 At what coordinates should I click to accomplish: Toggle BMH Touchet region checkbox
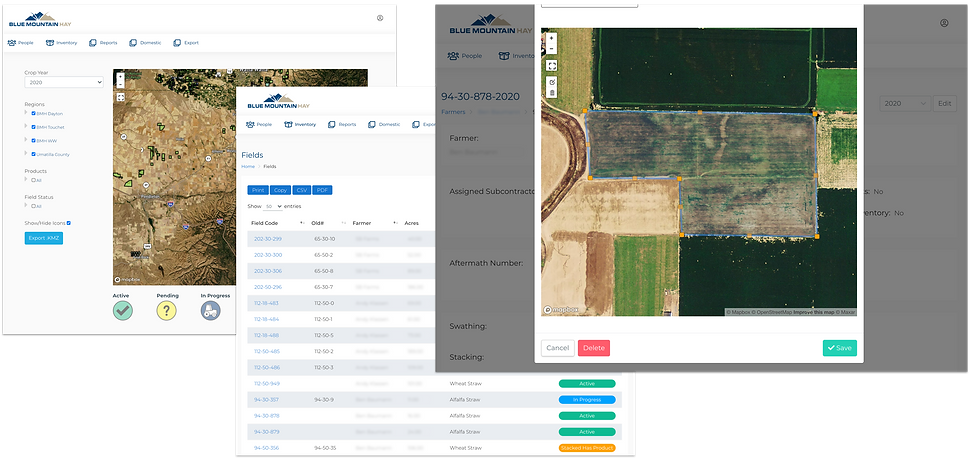(x=33, y=127)
